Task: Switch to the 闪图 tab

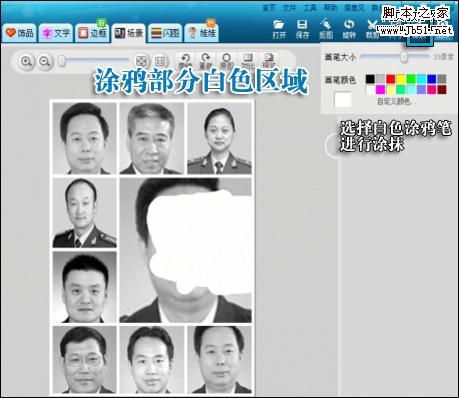Action: (165, 33)
